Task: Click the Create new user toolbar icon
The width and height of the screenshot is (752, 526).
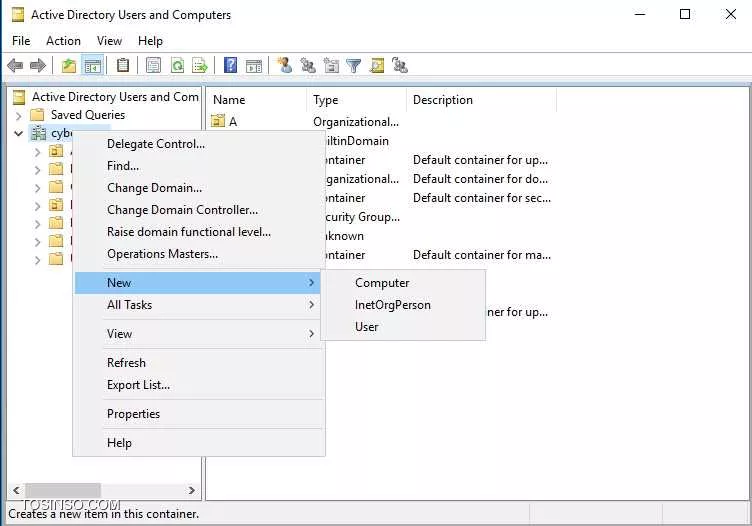Action: click(284, 65)
